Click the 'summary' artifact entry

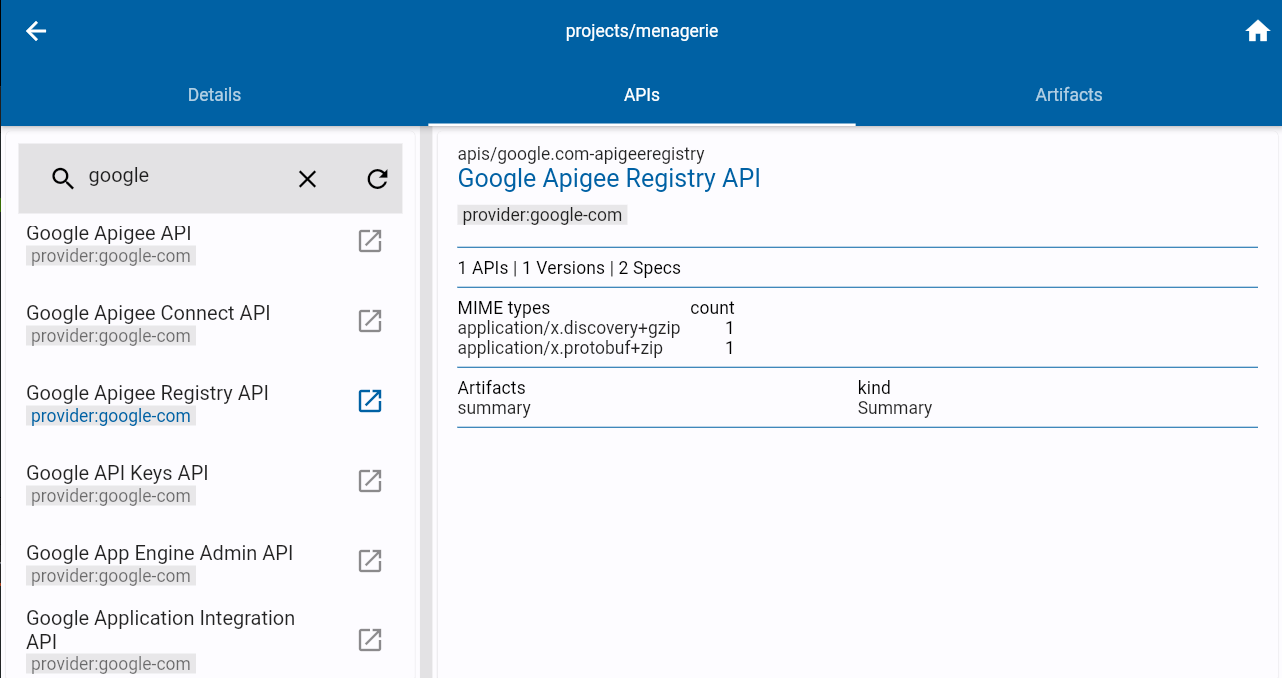pos(494,408)
